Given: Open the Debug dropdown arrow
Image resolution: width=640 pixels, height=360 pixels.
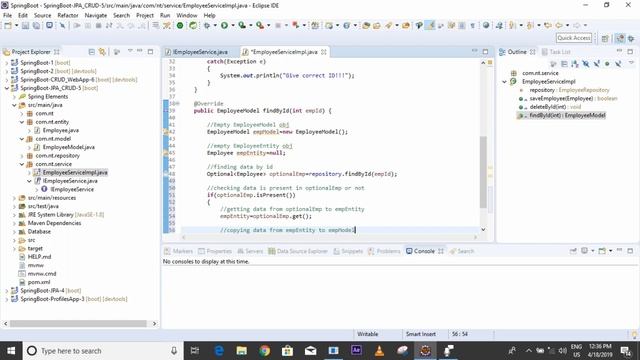Looking at the screenshot, I should [215, 25].
